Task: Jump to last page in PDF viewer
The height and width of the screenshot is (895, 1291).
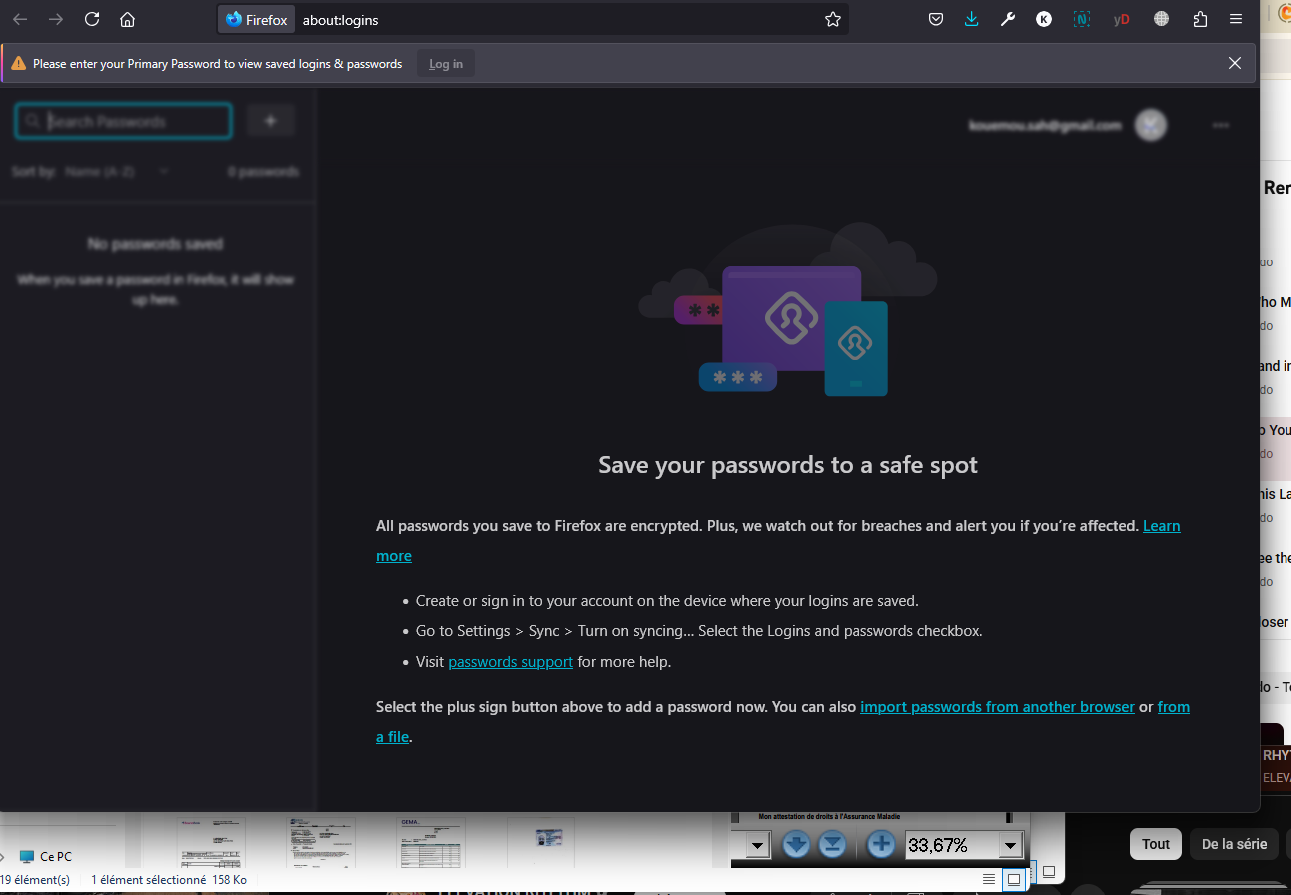Action: [x=832, y=845]
